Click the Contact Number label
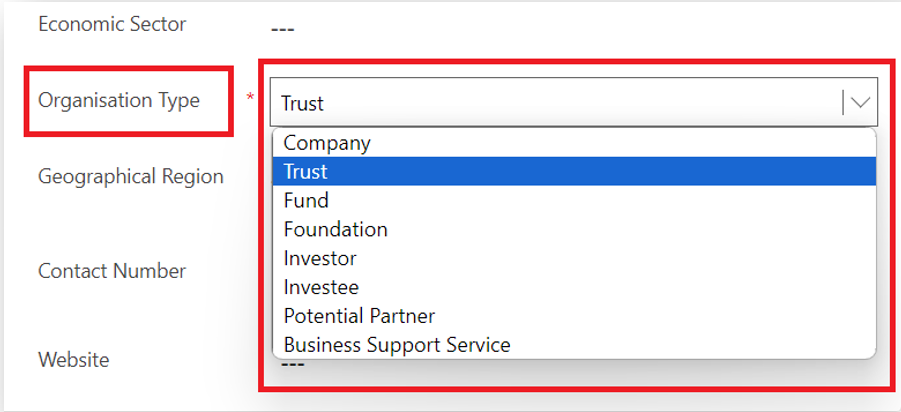 (x=112, y=271)
